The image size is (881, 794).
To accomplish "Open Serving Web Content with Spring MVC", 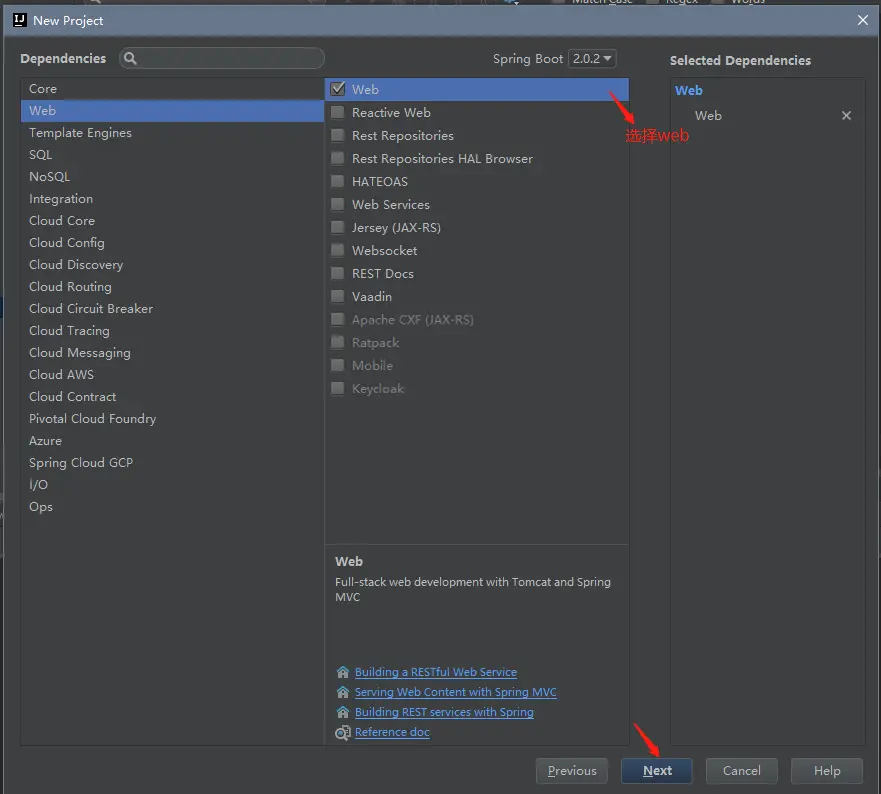I will pyautogui.click(x=456, y=692).
